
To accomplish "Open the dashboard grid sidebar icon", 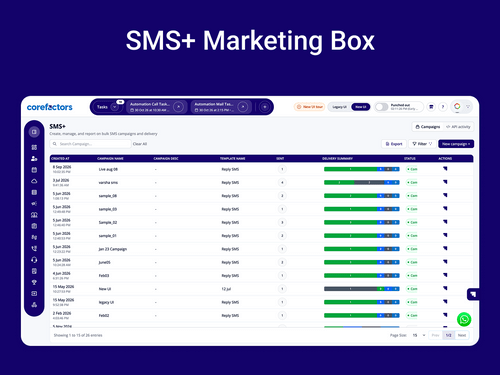I will [x=34, y=147].
